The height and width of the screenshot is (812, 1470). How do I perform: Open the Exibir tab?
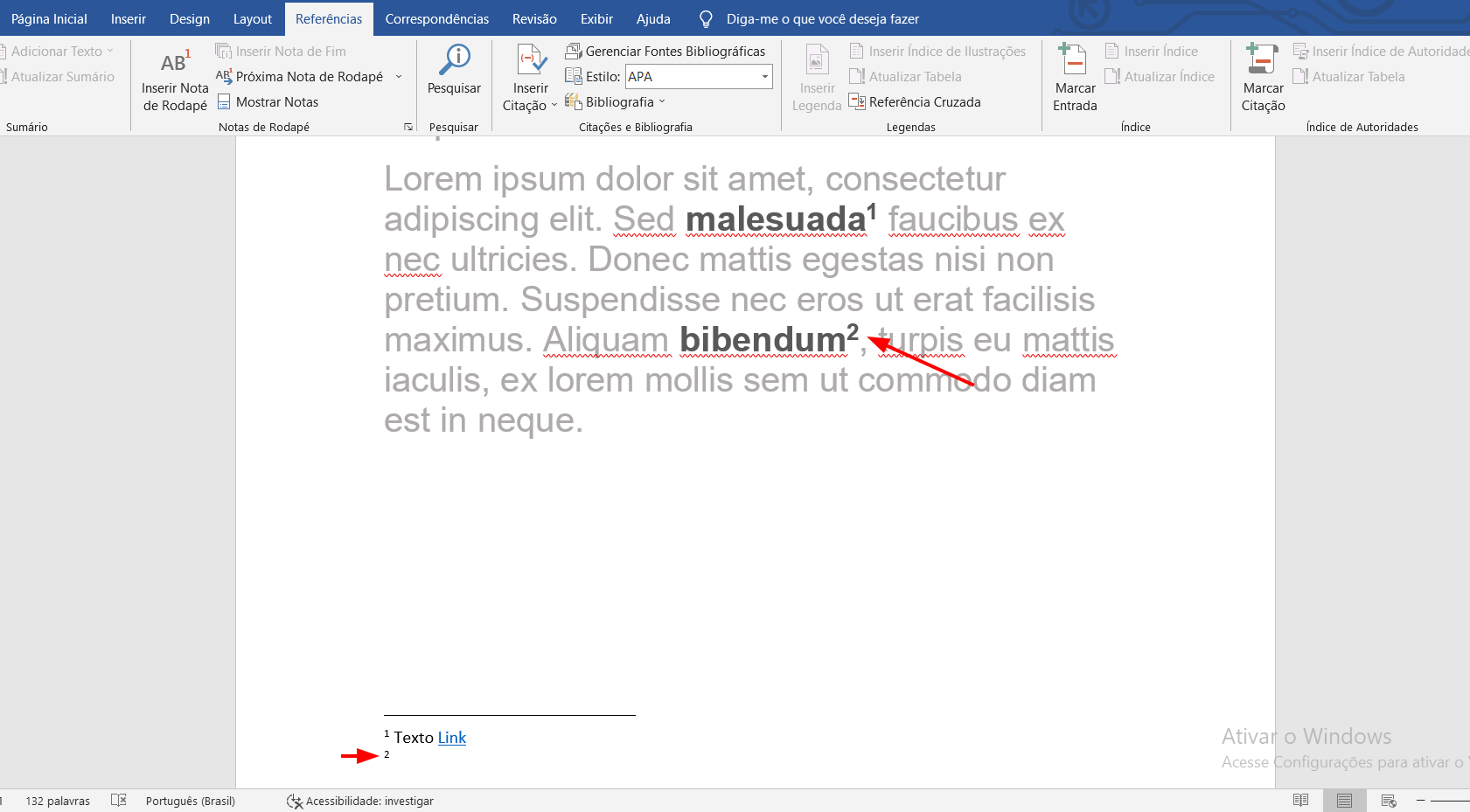(x=596, y=18)
